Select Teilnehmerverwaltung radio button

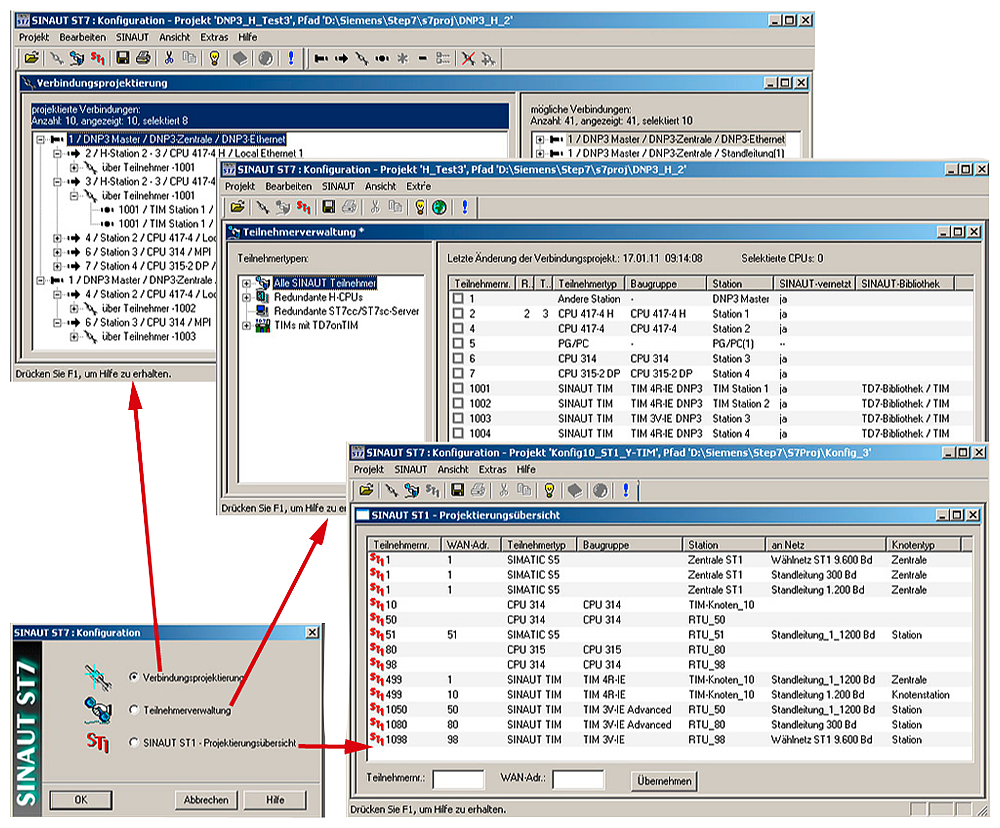coord(133,709)
